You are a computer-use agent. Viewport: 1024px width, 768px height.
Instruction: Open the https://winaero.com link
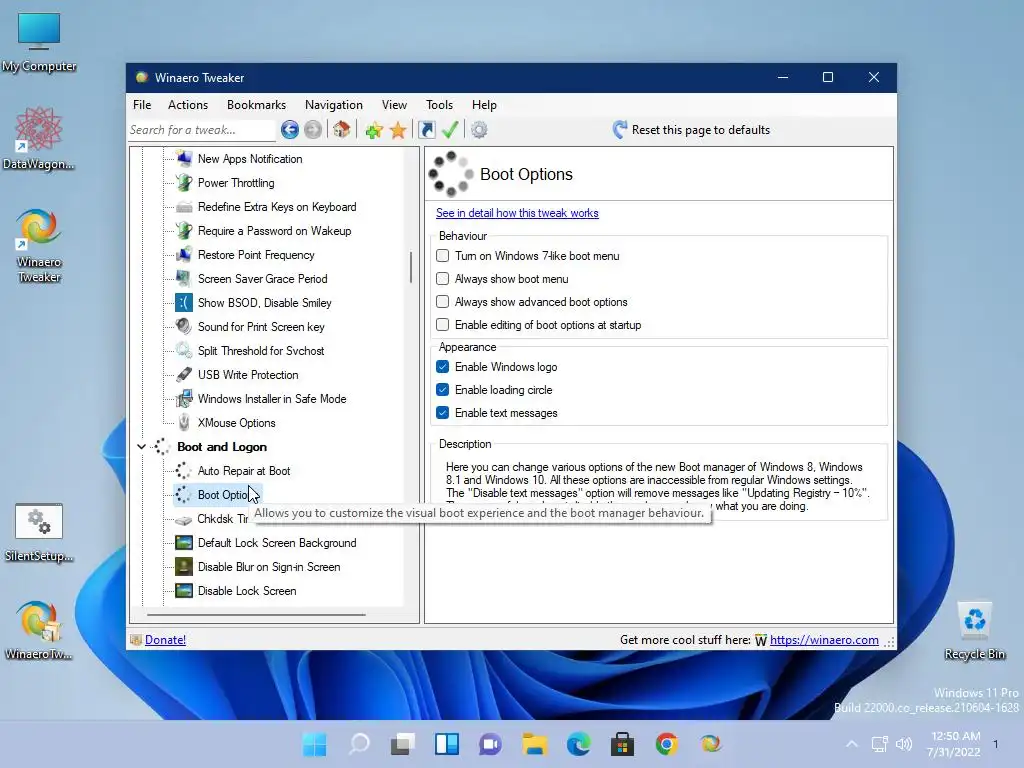click(x=824, y=640)
